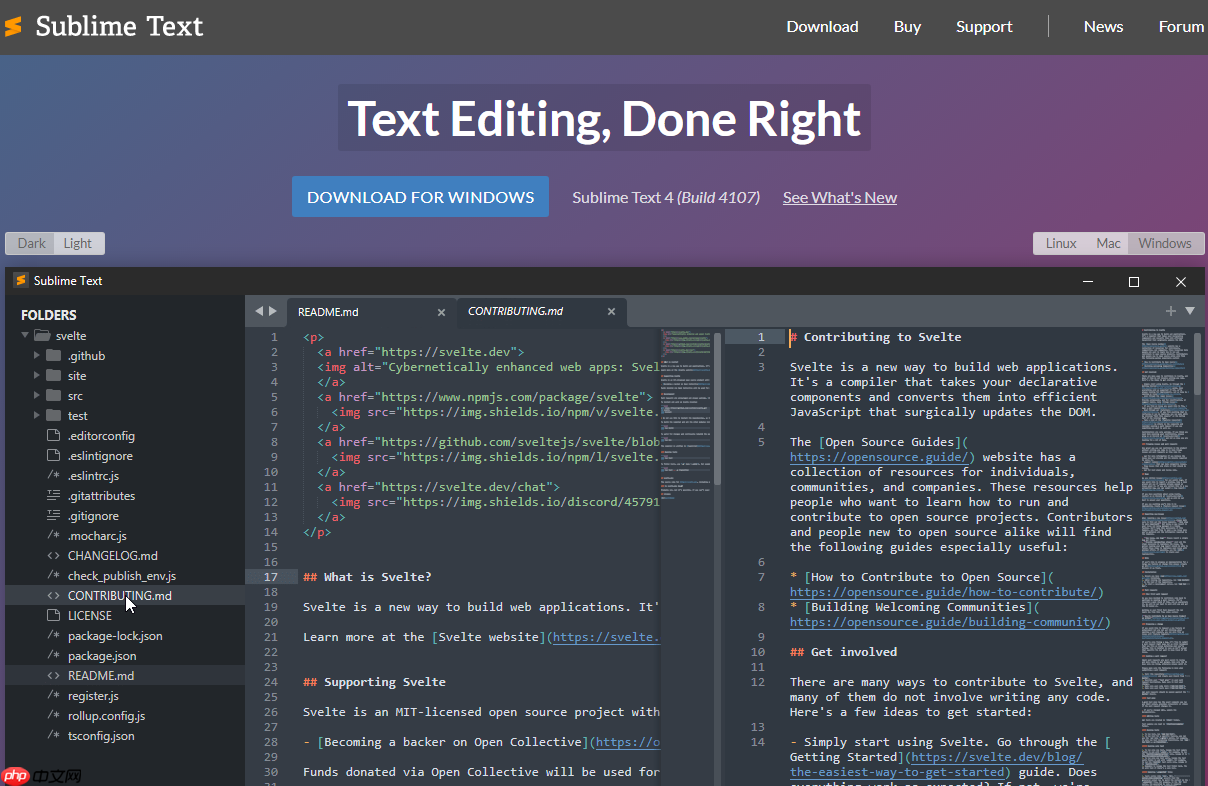Click the tab navigation forward arrow icon

click(273, 311)
